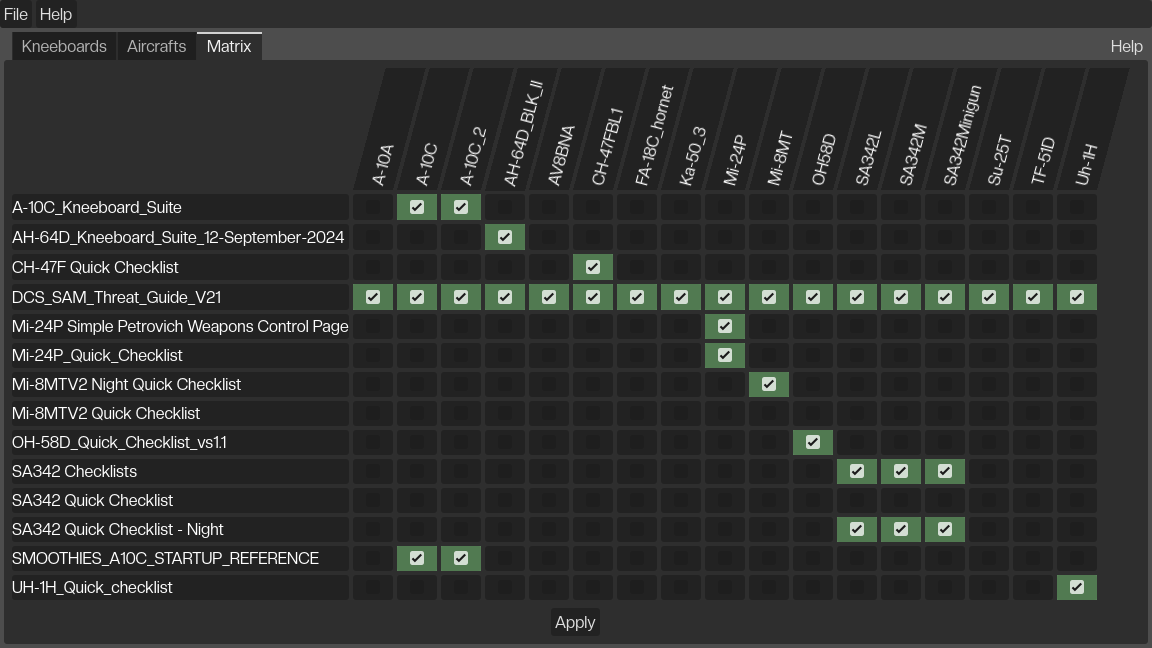This screenshot has height=648, width=1152.
Task: Uncheck A-10C for A-10C_Kneeboard_Suite
Action: tap(417, 207)
